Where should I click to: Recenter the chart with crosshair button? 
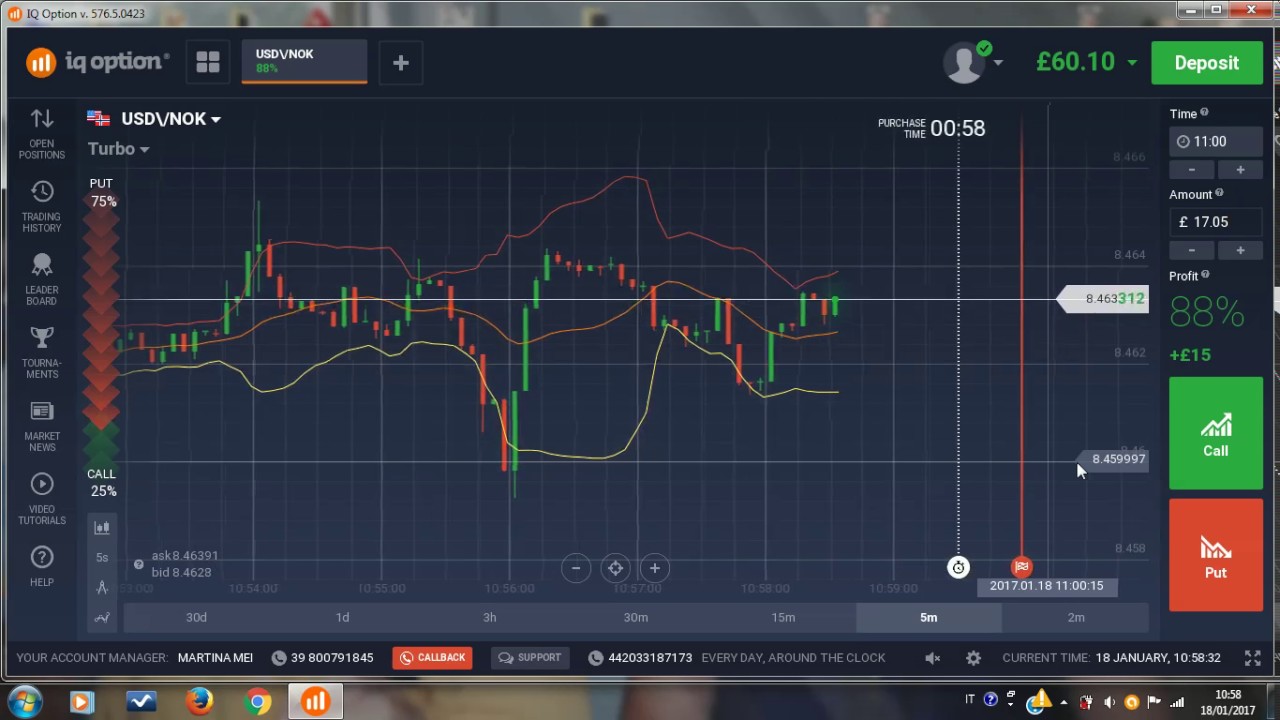(x=615, y=568)
